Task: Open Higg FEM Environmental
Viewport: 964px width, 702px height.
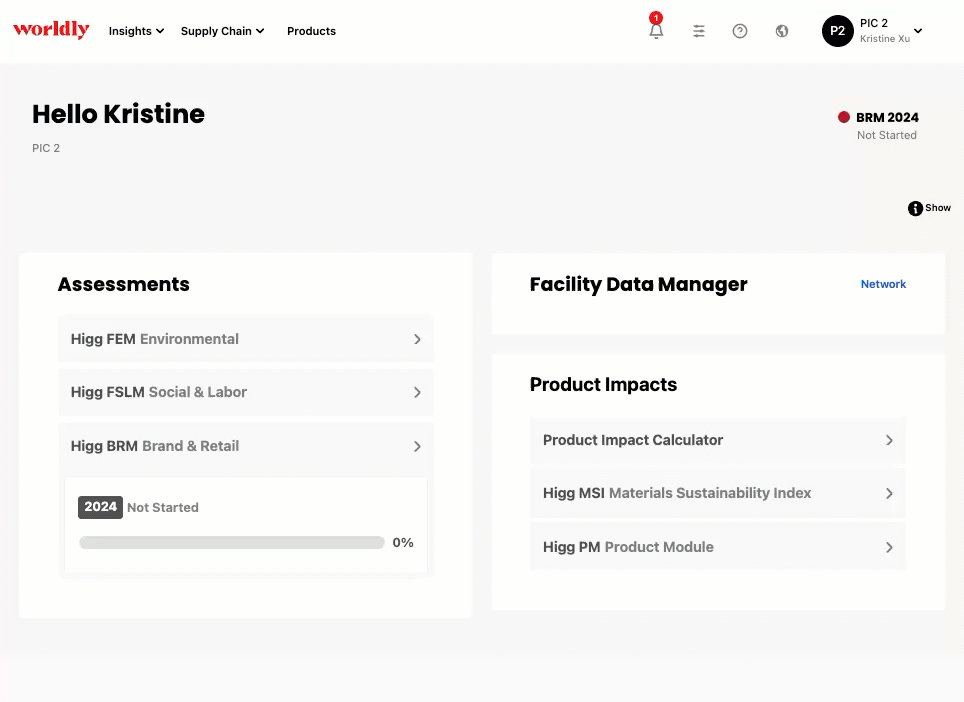Action: click(246, 339)
